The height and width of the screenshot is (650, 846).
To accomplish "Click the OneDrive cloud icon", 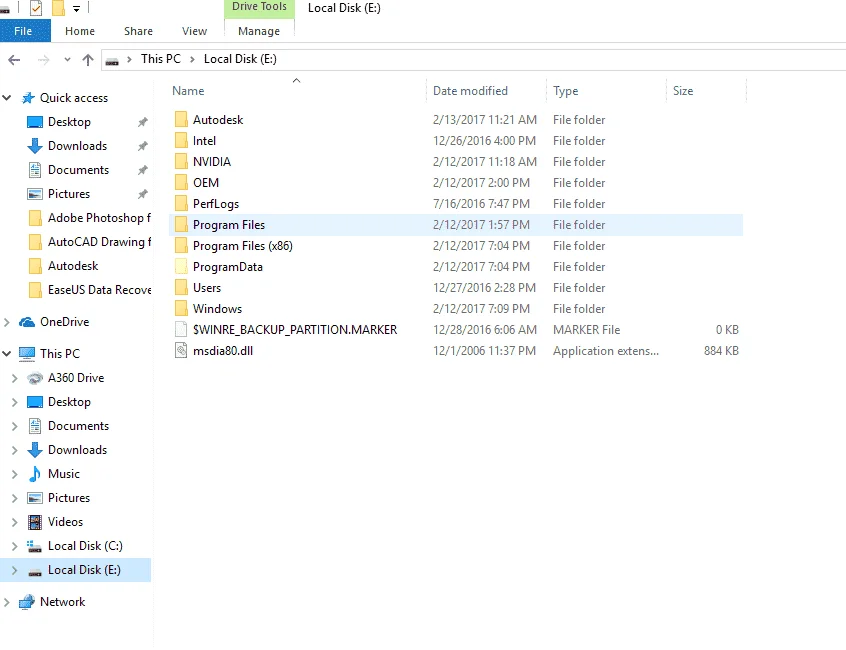I will (x=27, y=322).
